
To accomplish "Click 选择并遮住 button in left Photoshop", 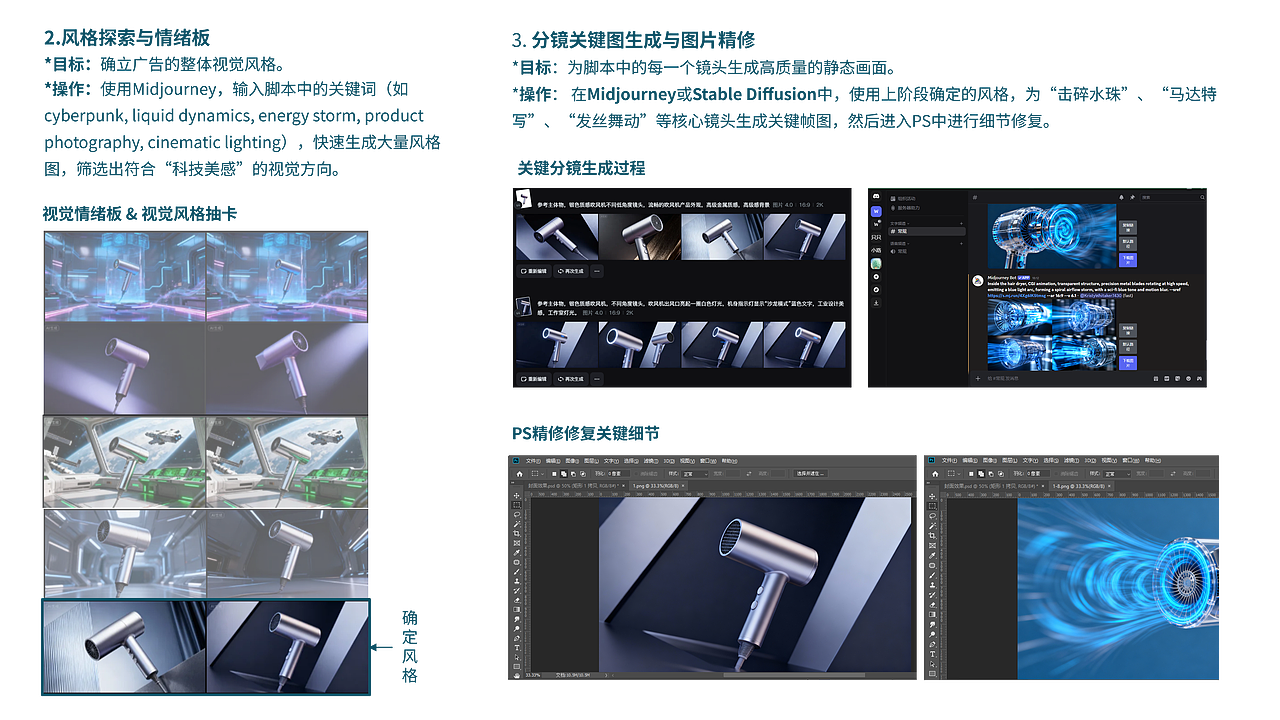I will (811, 474).
